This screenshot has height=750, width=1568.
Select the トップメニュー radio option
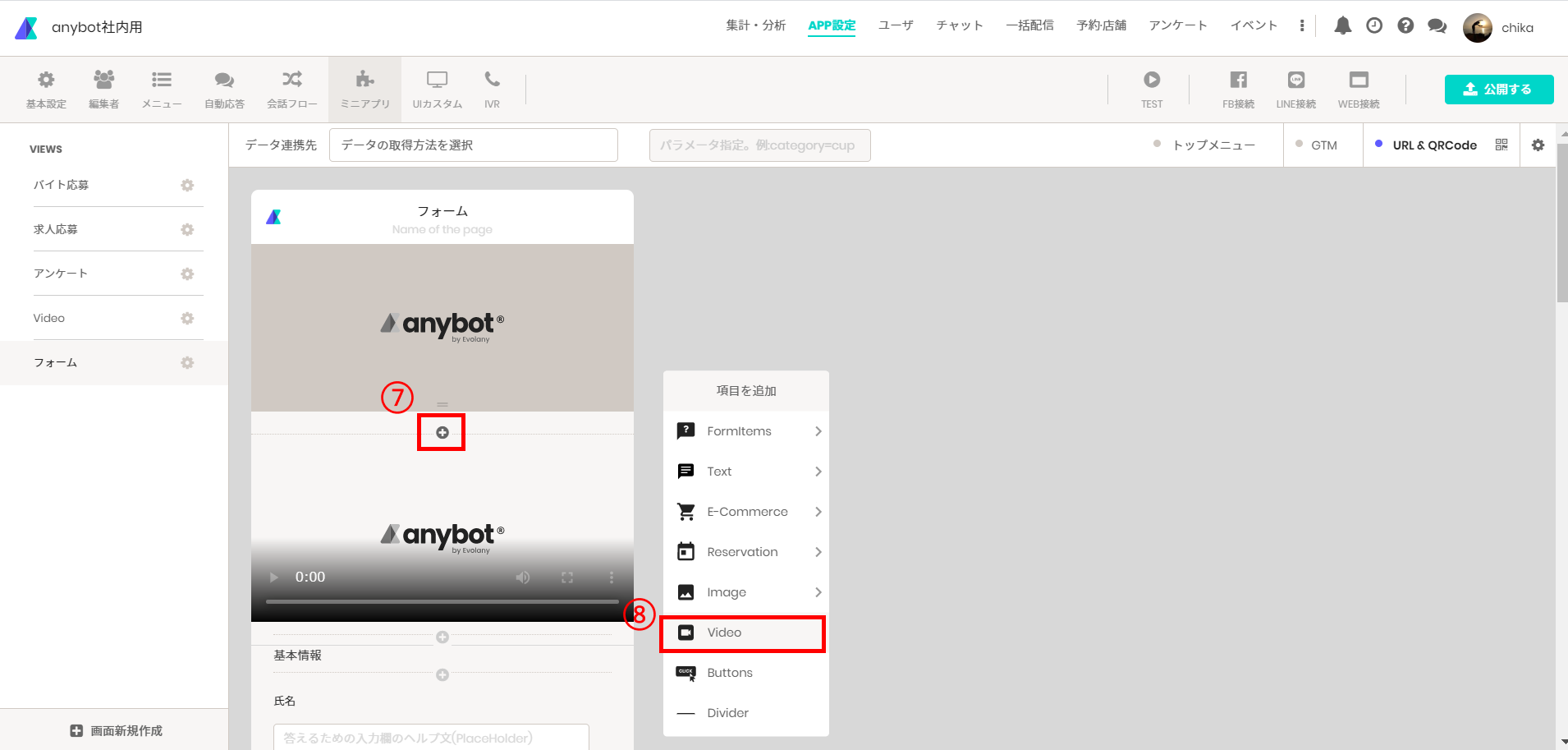pyautogui.click(x=1205, y=145)
